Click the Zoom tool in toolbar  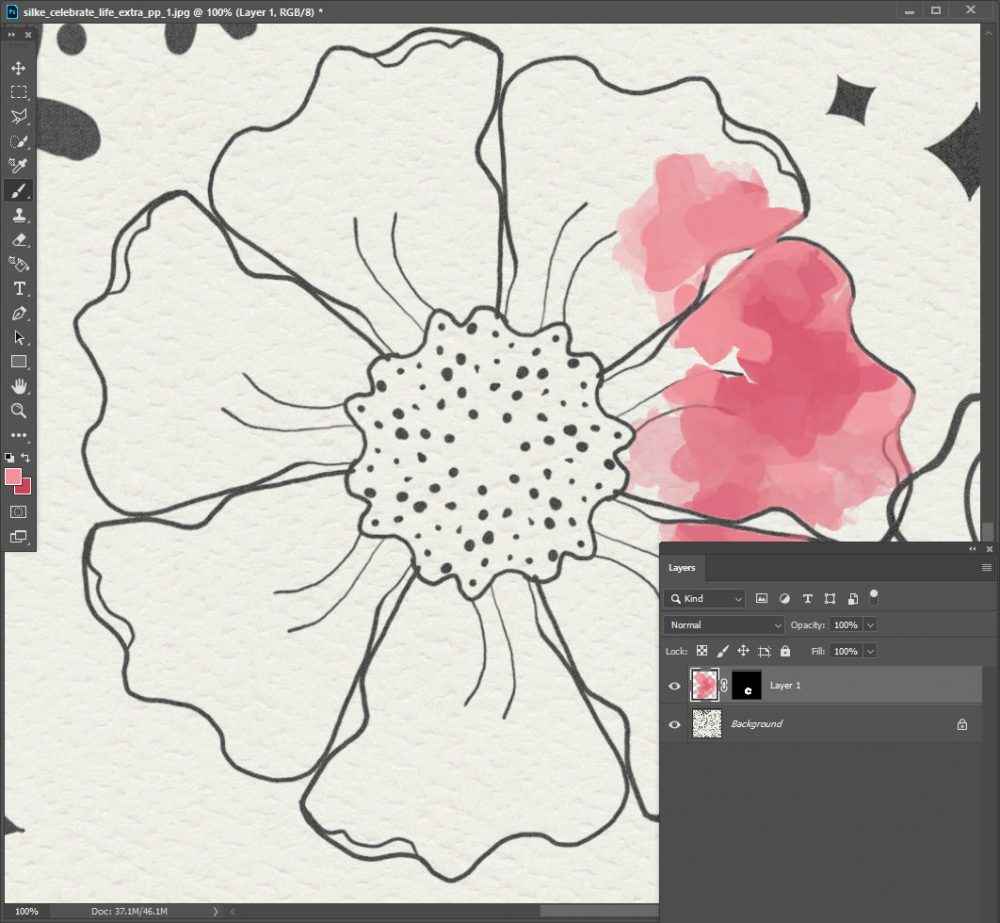click(18, 411)
